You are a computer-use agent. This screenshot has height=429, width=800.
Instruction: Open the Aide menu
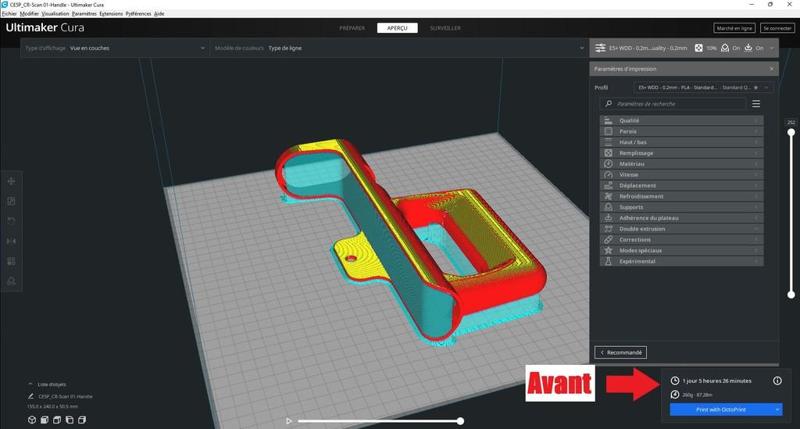159,14
